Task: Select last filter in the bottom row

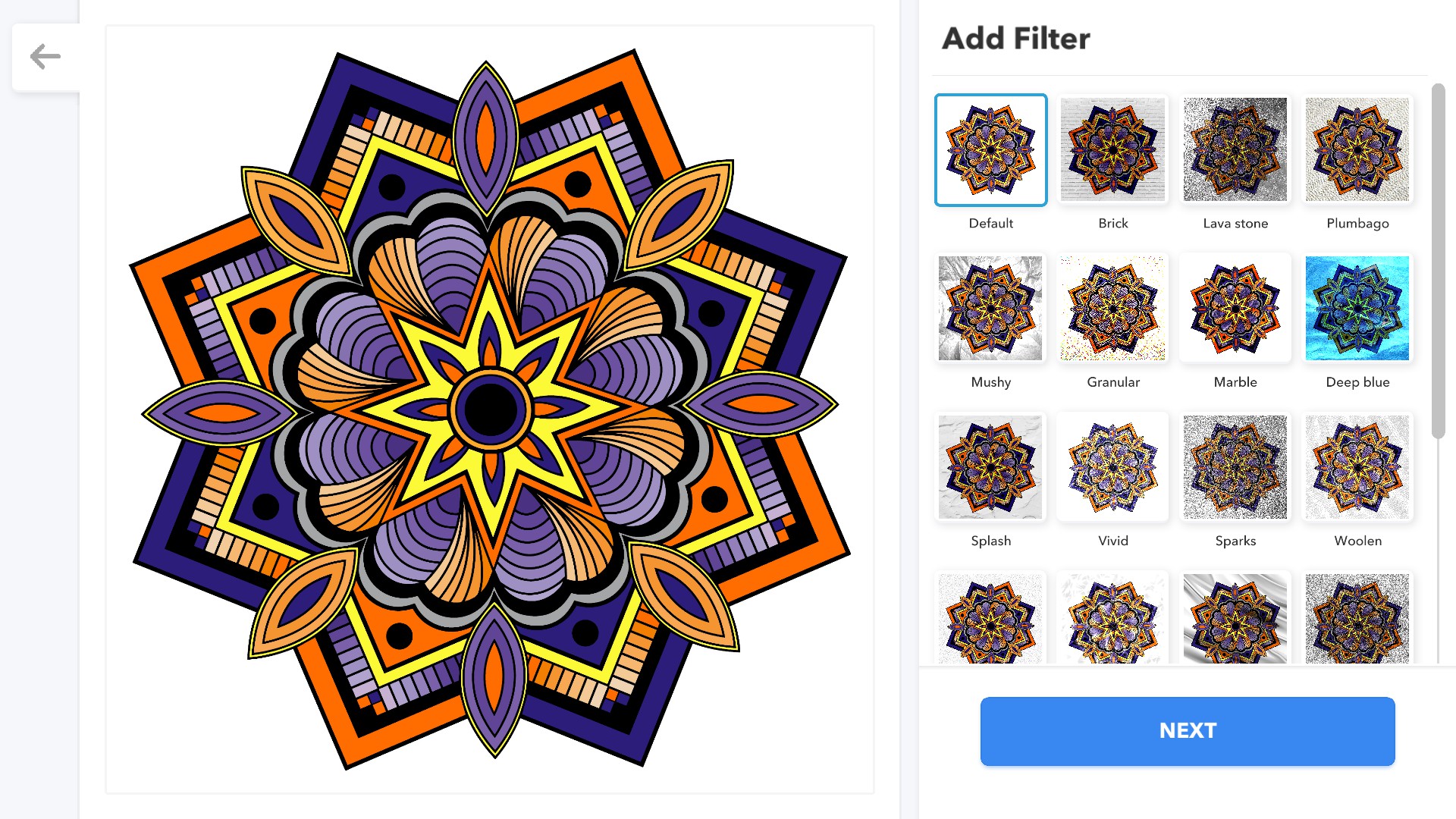Action: (x=1357, y=619)
